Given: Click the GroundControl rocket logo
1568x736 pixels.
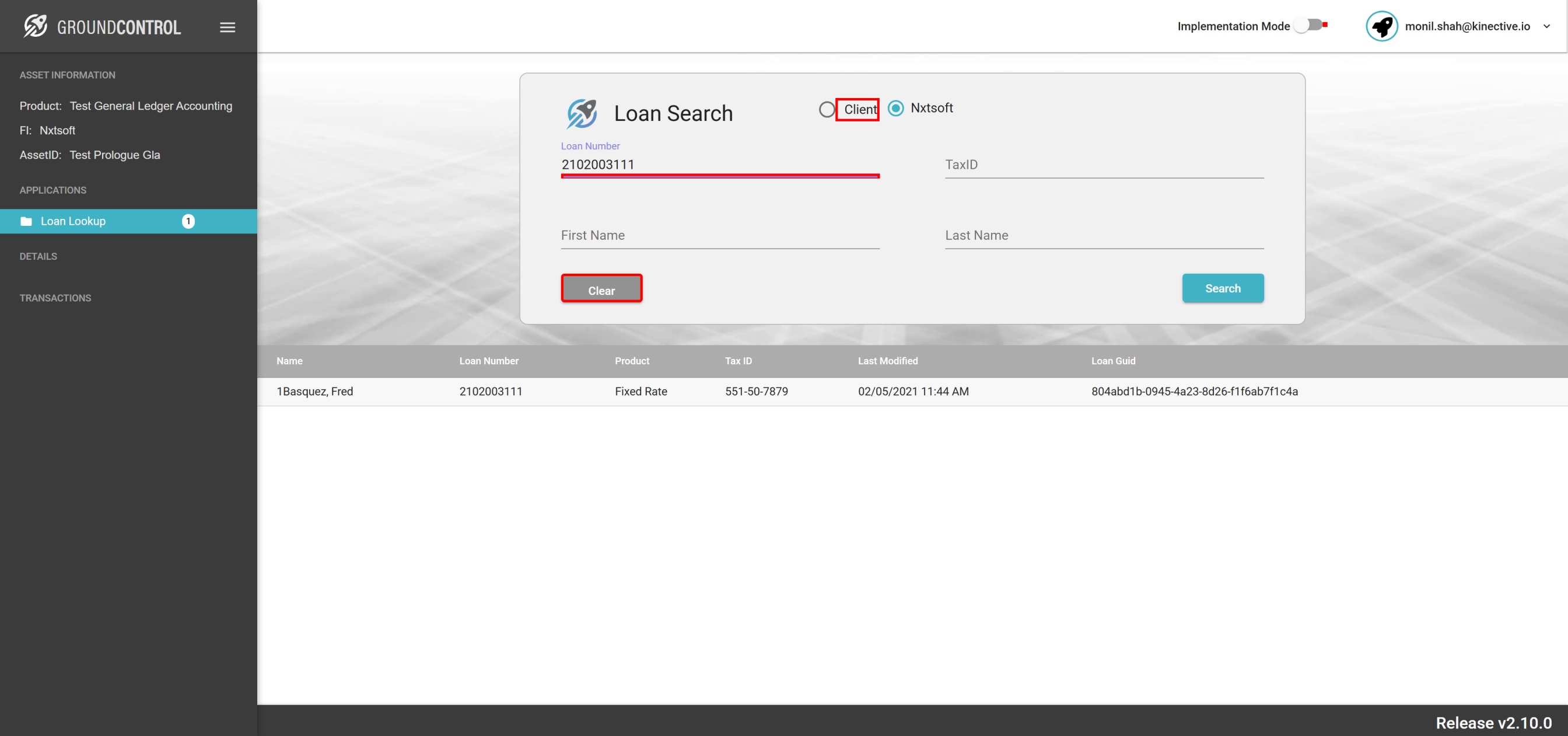Looking at the screenshot, I should 36,26.
